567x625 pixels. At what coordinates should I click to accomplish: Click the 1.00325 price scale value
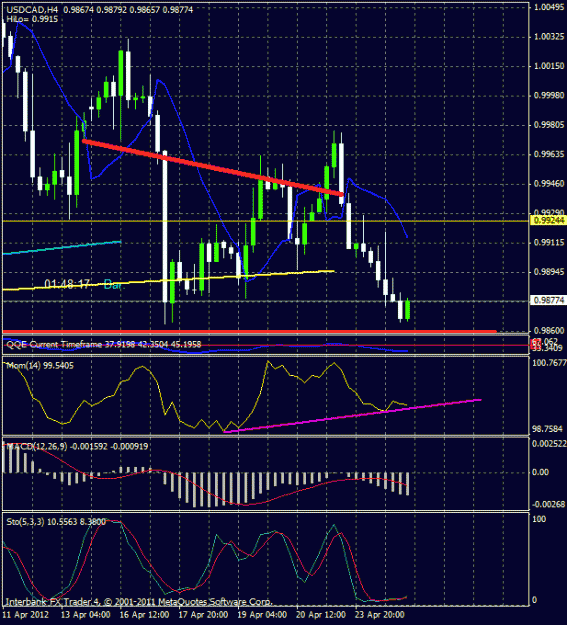point(549,37)
